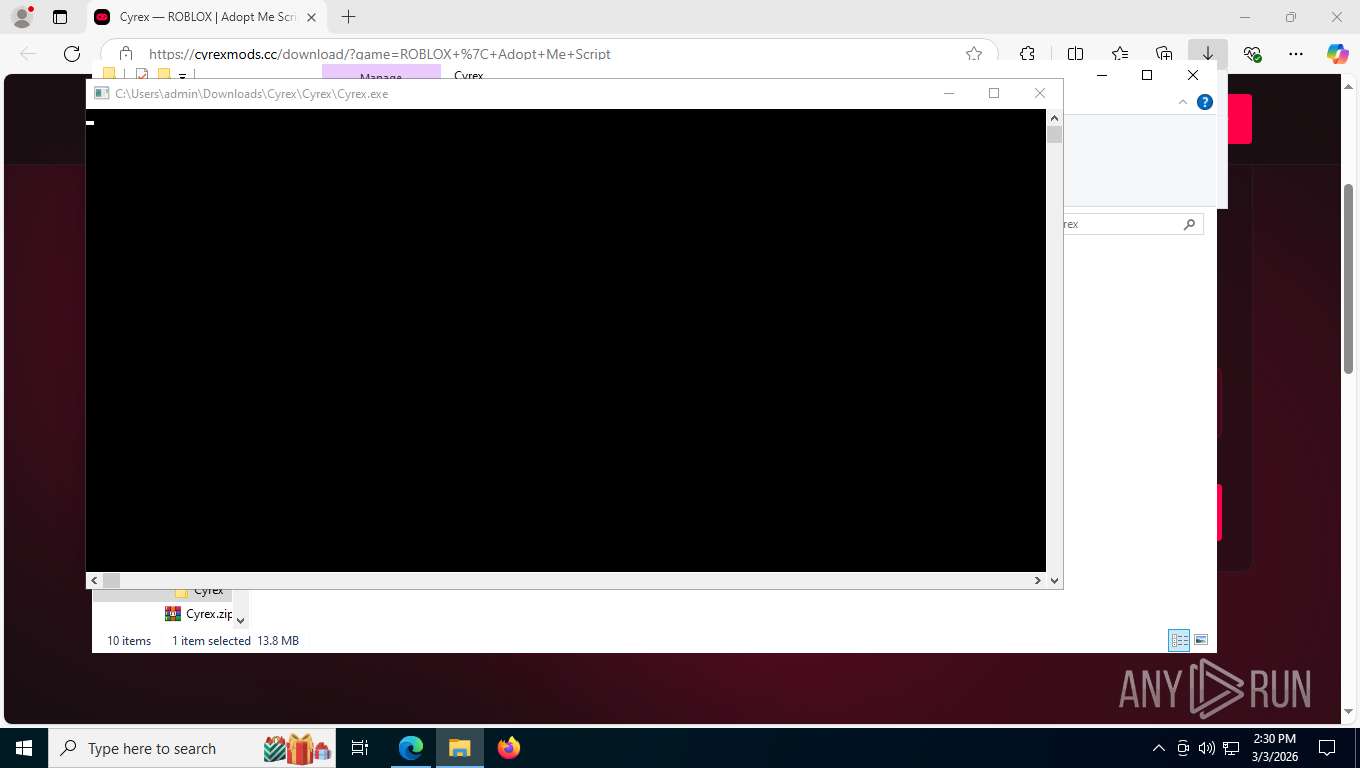Open Browser essentials heart icon
The height and width of the screenshot is (768, 1360).
tap(1252, 54)
